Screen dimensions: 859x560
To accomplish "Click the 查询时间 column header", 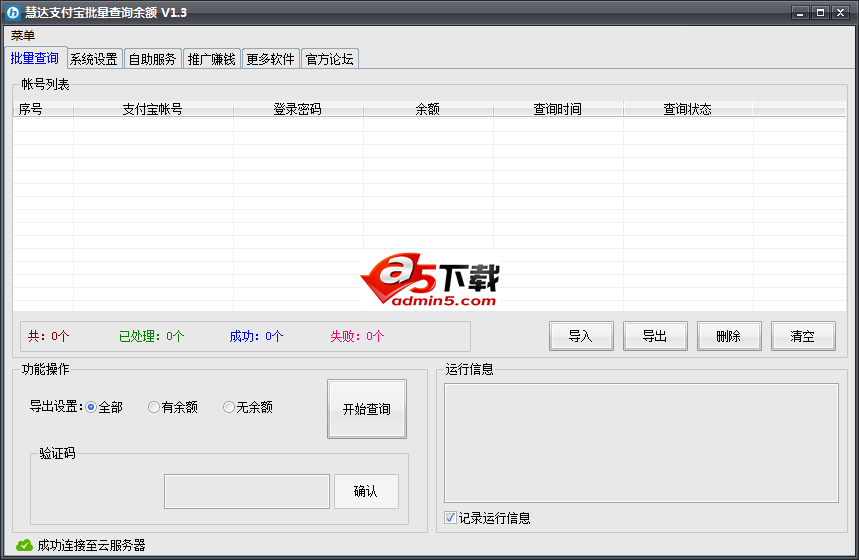I will (558, 109).
